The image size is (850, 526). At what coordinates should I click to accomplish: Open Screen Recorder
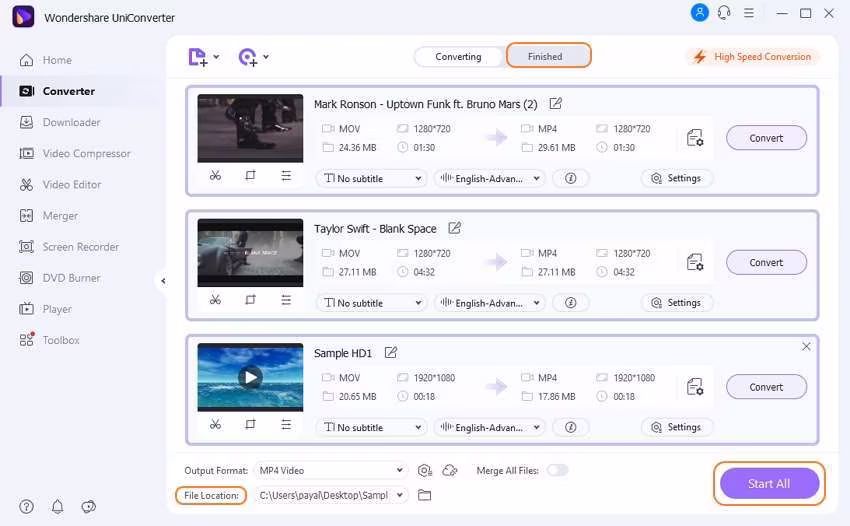tap(69, 247)
